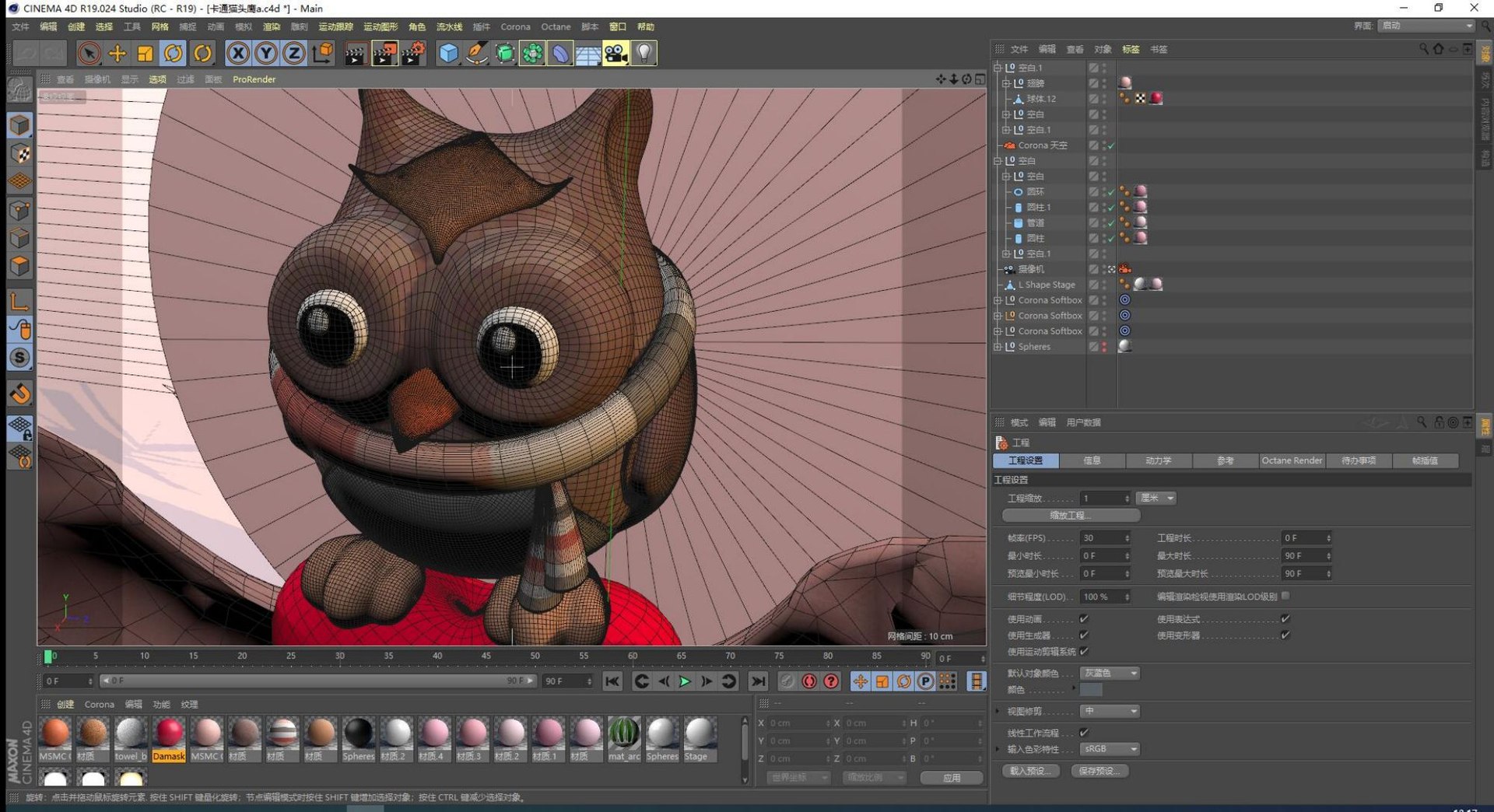Click the 保存预设 button

(1099, 771)
